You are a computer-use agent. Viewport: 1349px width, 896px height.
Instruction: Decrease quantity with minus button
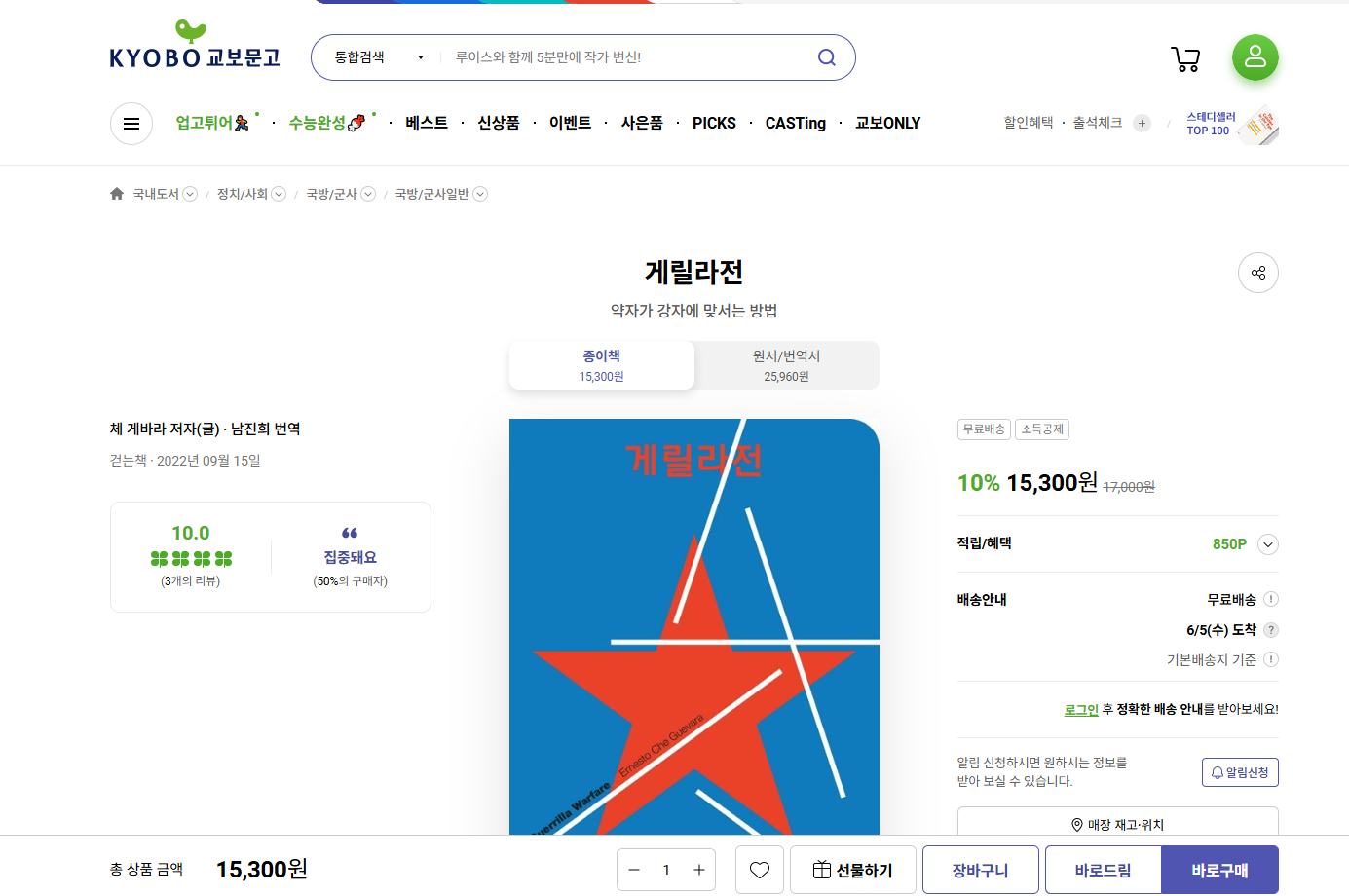[x=634, y=870]
